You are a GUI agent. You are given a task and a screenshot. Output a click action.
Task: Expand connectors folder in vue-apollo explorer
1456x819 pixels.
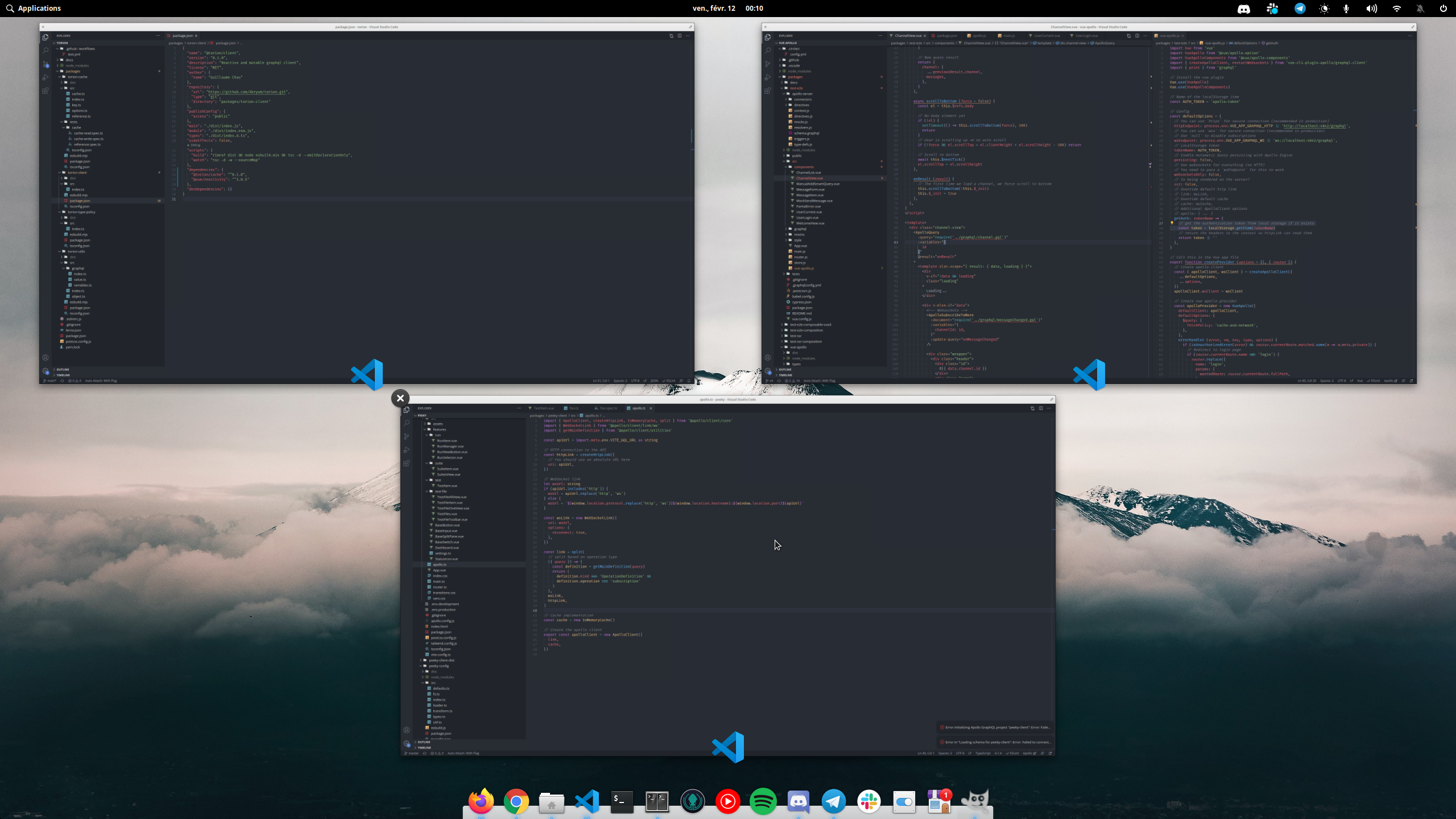pos(802,100)
